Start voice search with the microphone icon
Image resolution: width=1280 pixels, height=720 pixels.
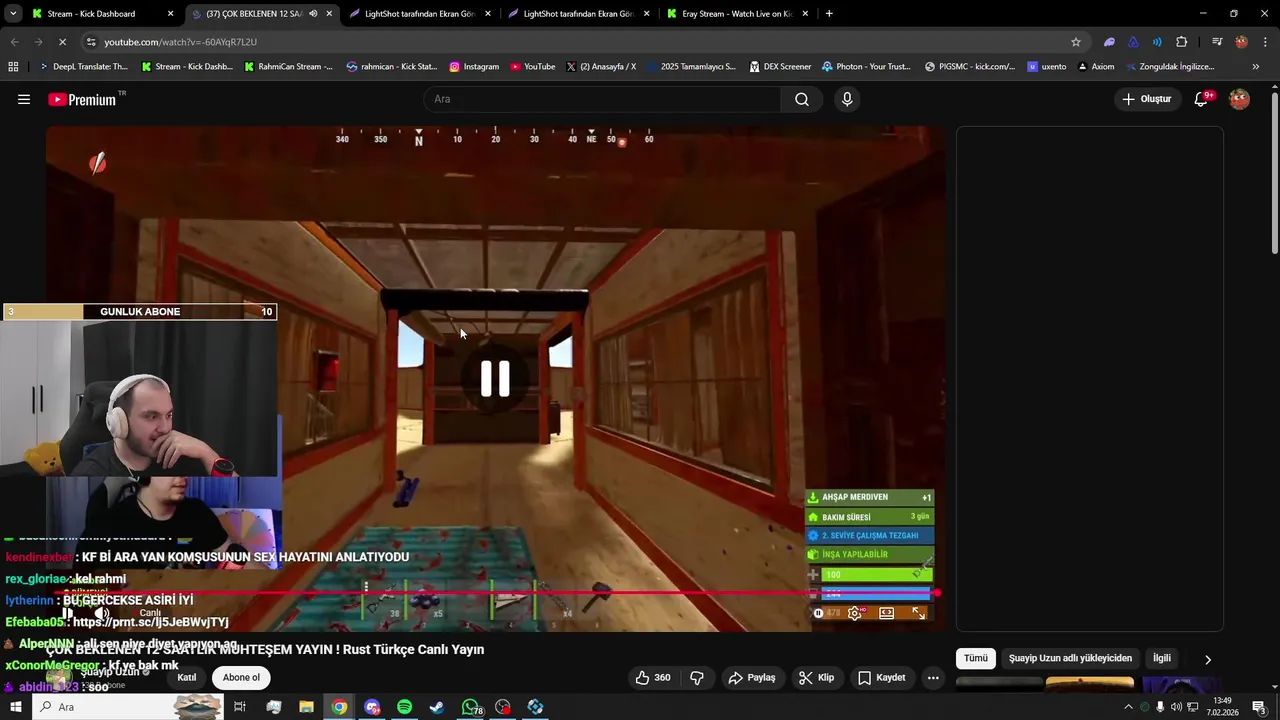pos(847,99)
